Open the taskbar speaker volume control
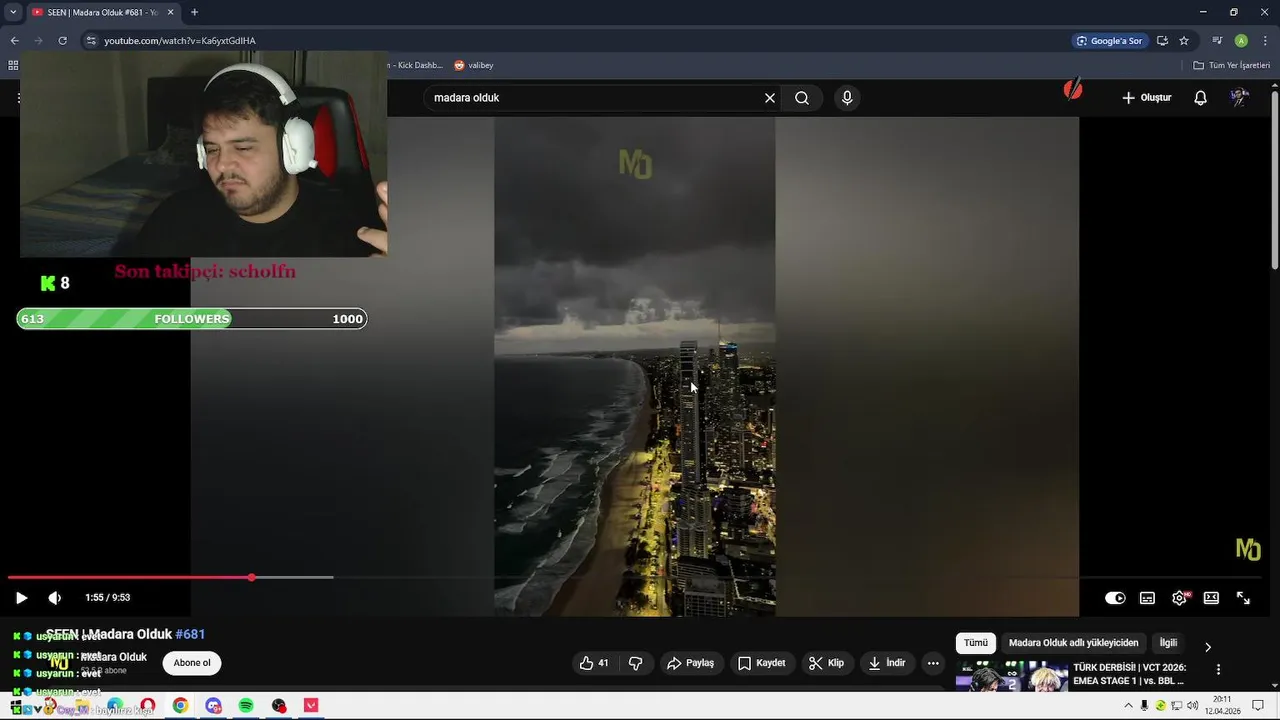Screen dimensions: 1280x720 pyautogui.click(x=1193, y=706)
